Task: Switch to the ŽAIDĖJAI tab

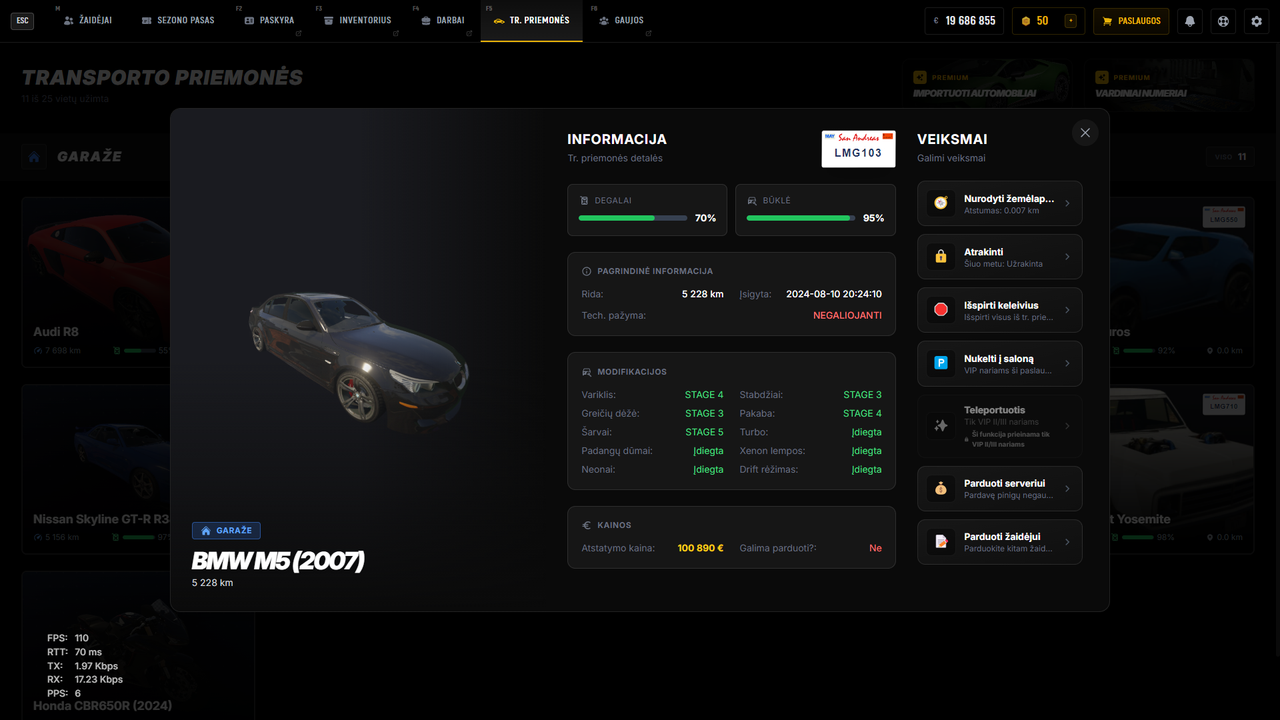Action: click(88, 20)
